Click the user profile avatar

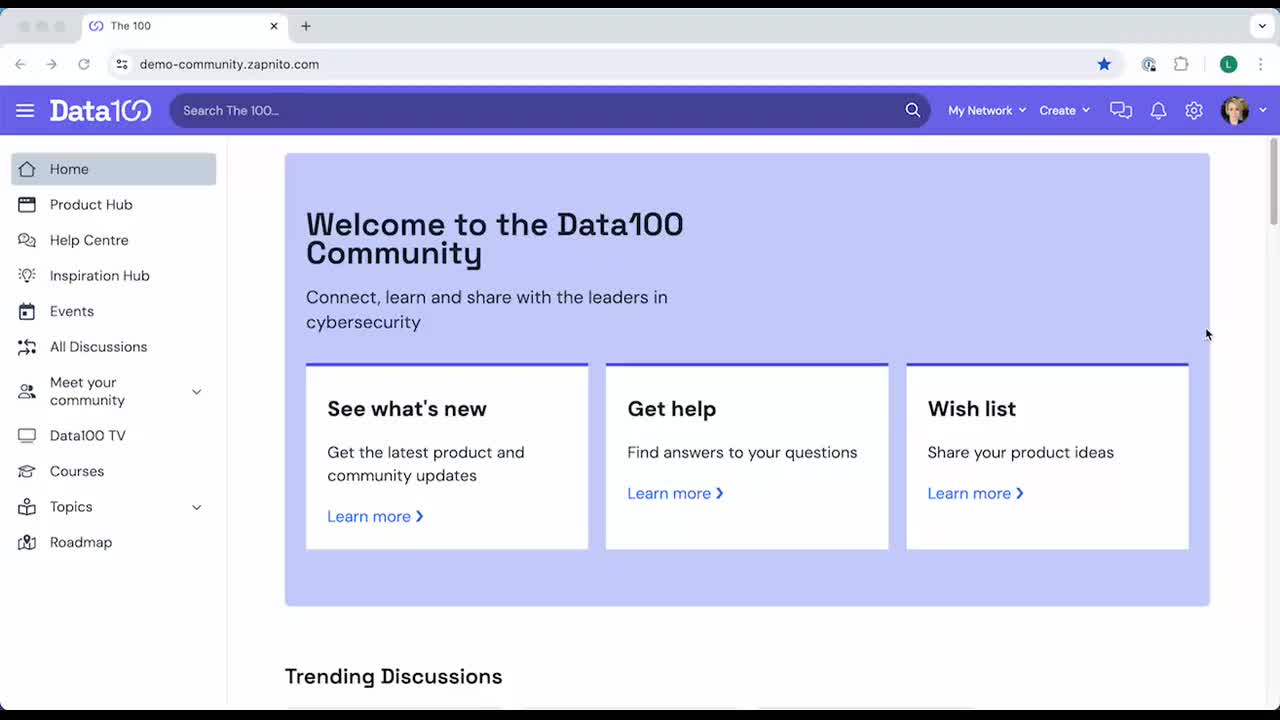[x=1235, y=110]
